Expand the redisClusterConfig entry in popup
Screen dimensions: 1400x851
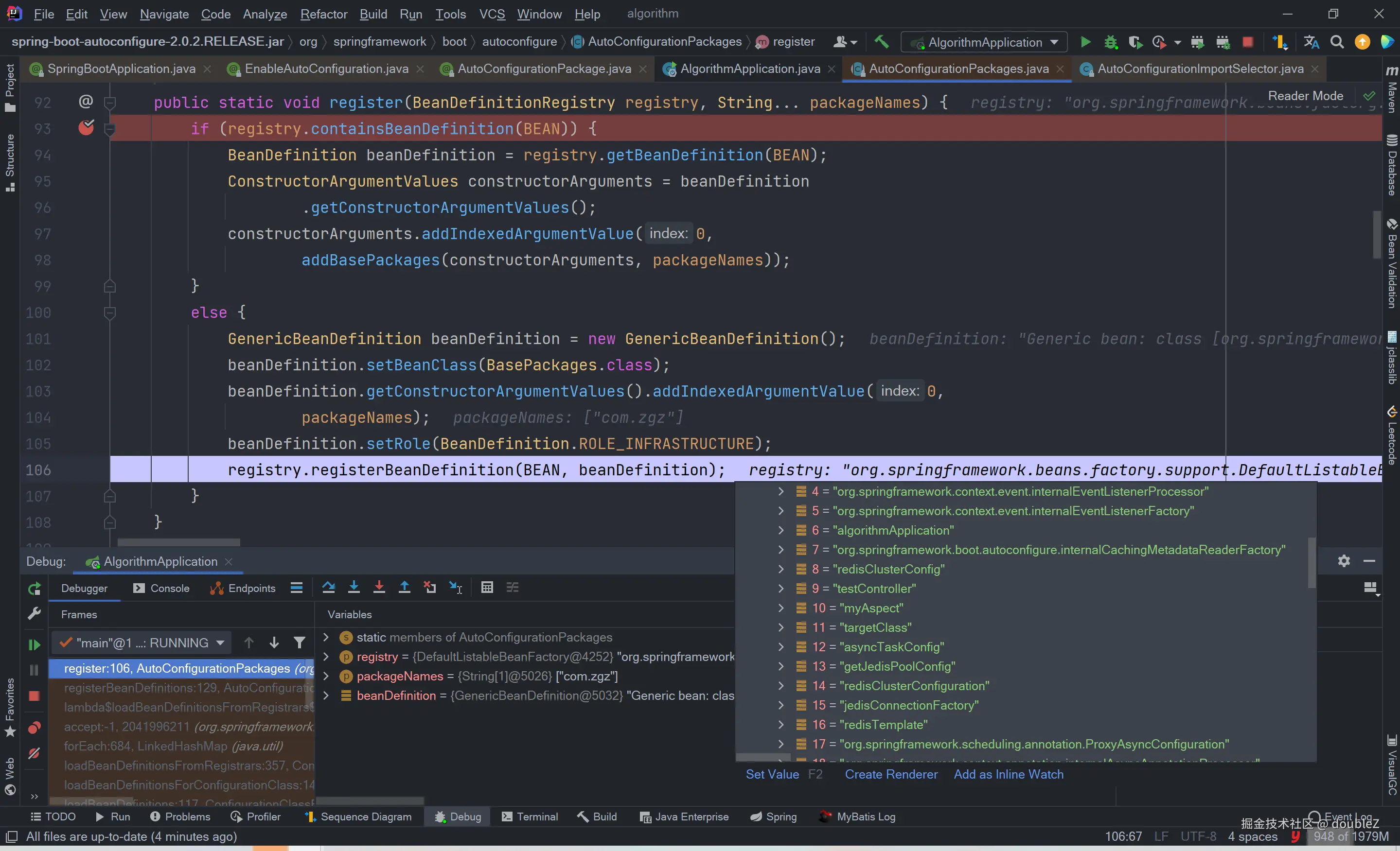780,569
